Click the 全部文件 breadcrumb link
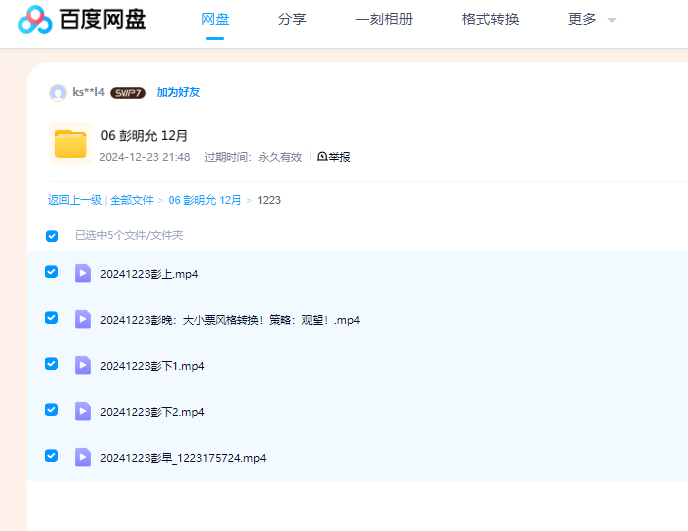 (x=132, y=200)
